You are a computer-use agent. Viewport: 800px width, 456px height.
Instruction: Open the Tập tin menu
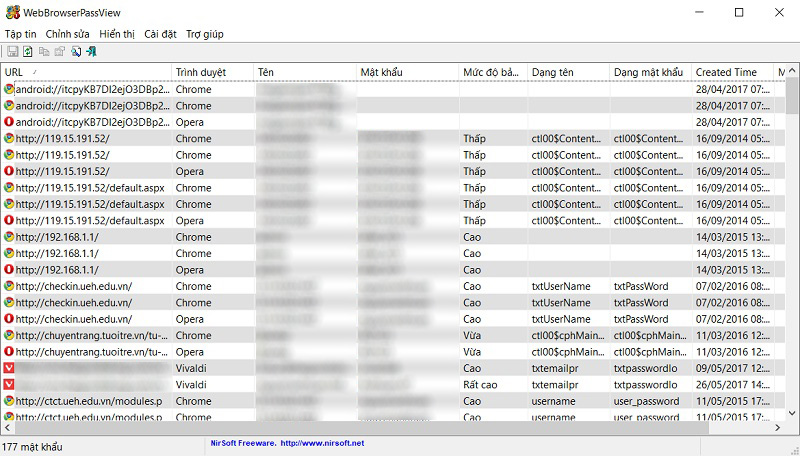pos(20,34)
